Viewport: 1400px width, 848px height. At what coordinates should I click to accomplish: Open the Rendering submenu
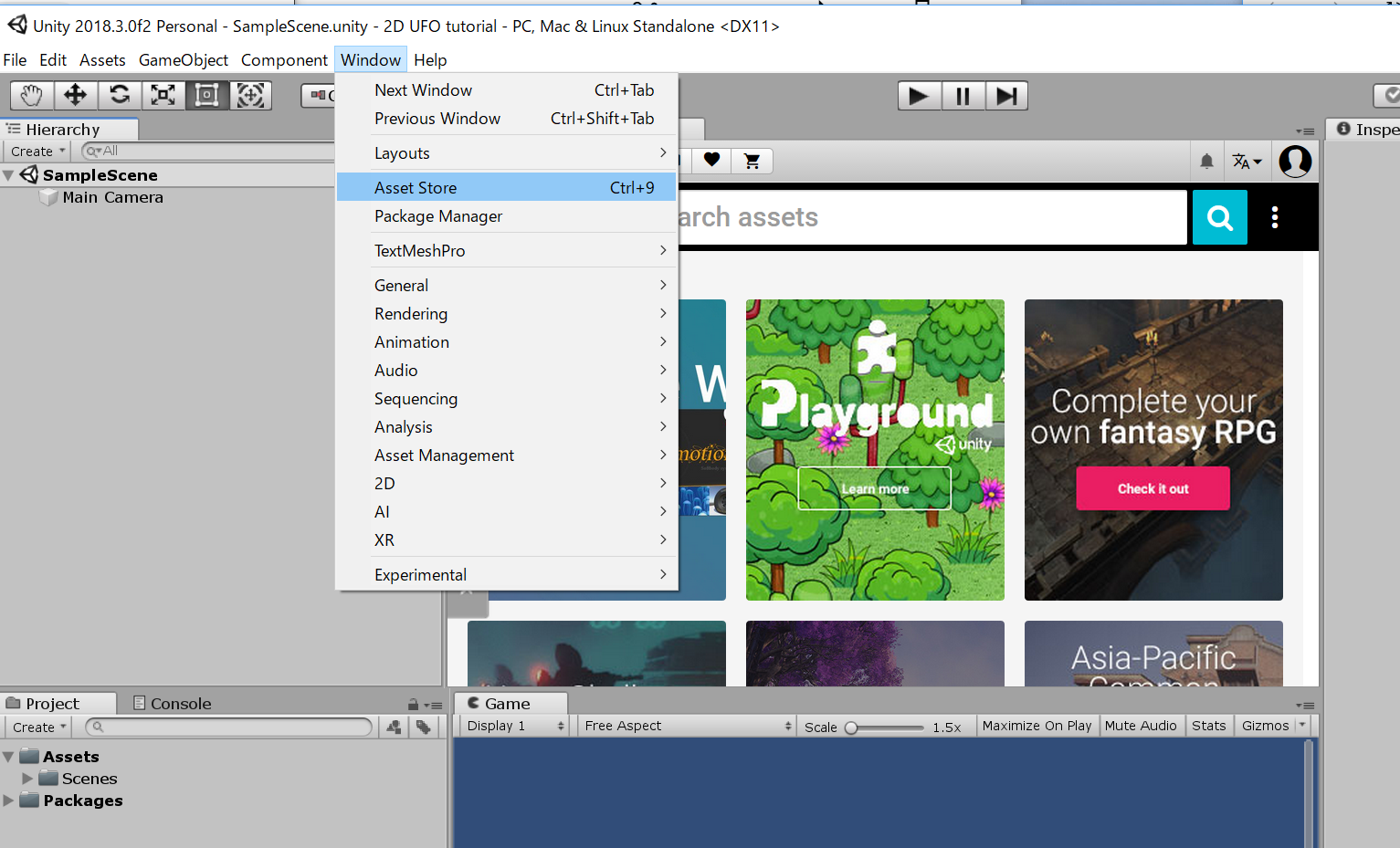coord(507,314)
